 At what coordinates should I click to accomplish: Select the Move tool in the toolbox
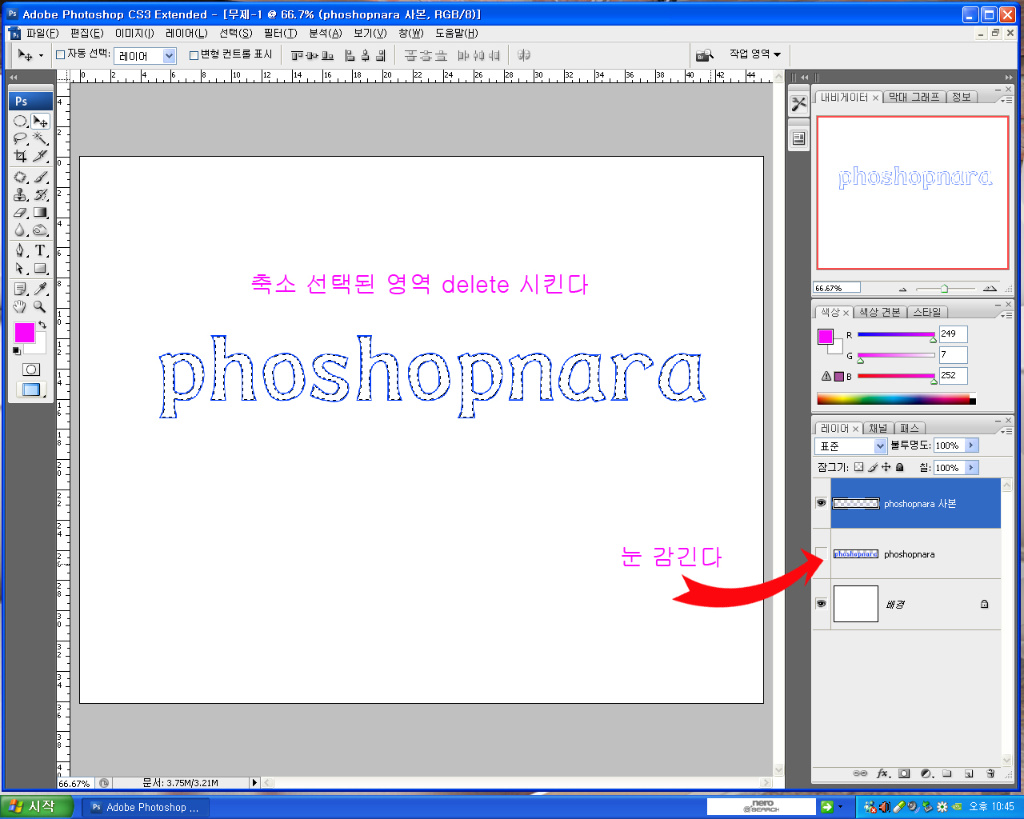click(x=40, y=121)
